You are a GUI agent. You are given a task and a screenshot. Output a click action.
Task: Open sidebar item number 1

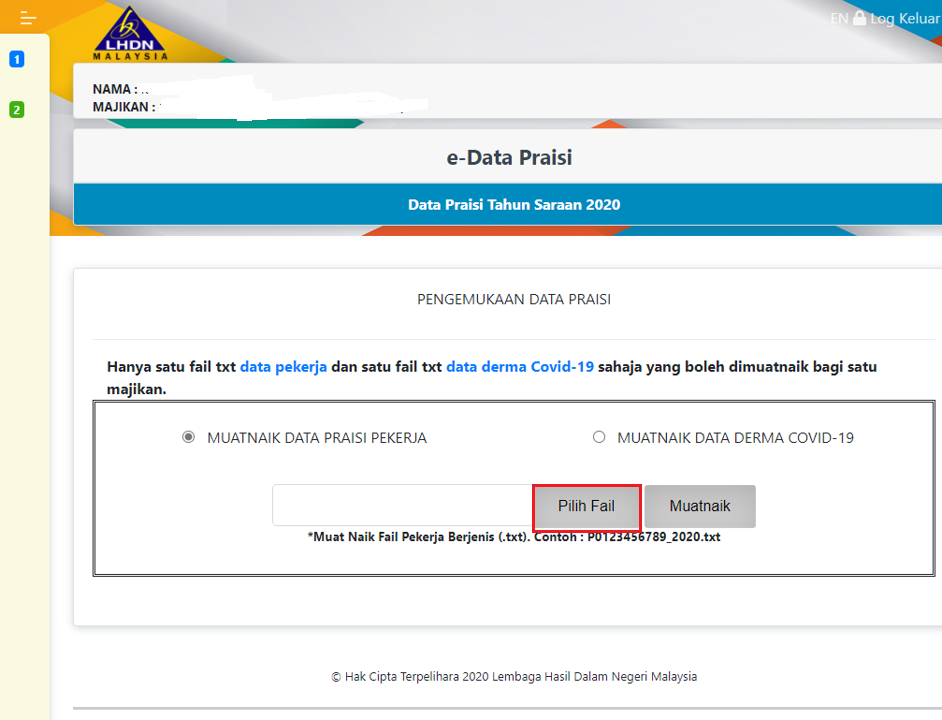click(x=17, y=59)
